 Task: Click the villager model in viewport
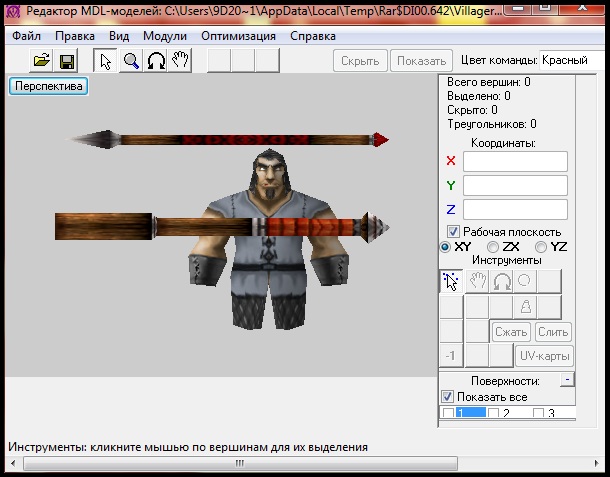pos(268,241)
